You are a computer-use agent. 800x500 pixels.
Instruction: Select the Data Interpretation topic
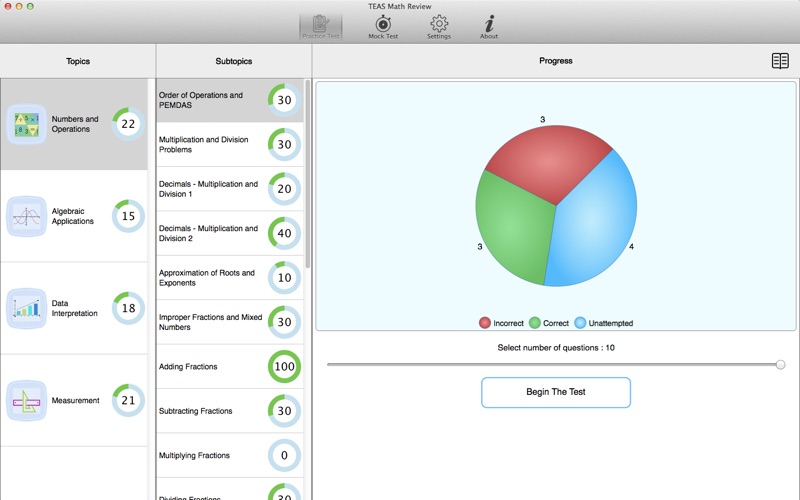tap(74, 308)
